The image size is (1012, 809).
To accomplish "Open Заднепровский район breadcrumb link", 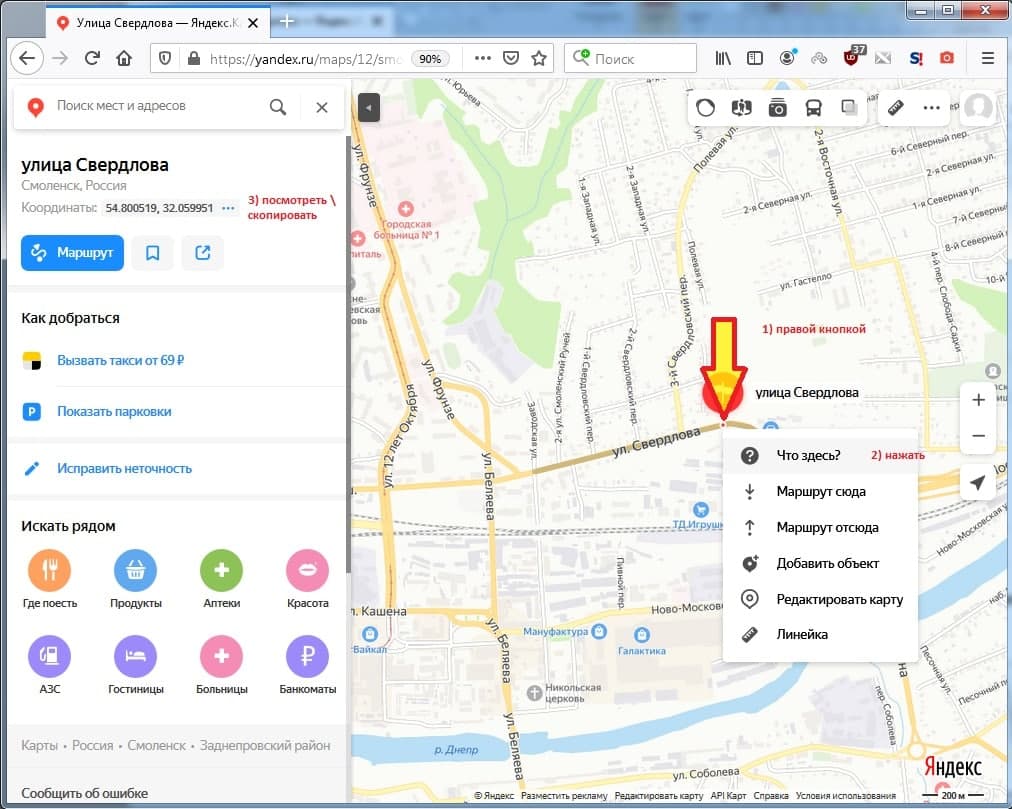I will point(265,745).
